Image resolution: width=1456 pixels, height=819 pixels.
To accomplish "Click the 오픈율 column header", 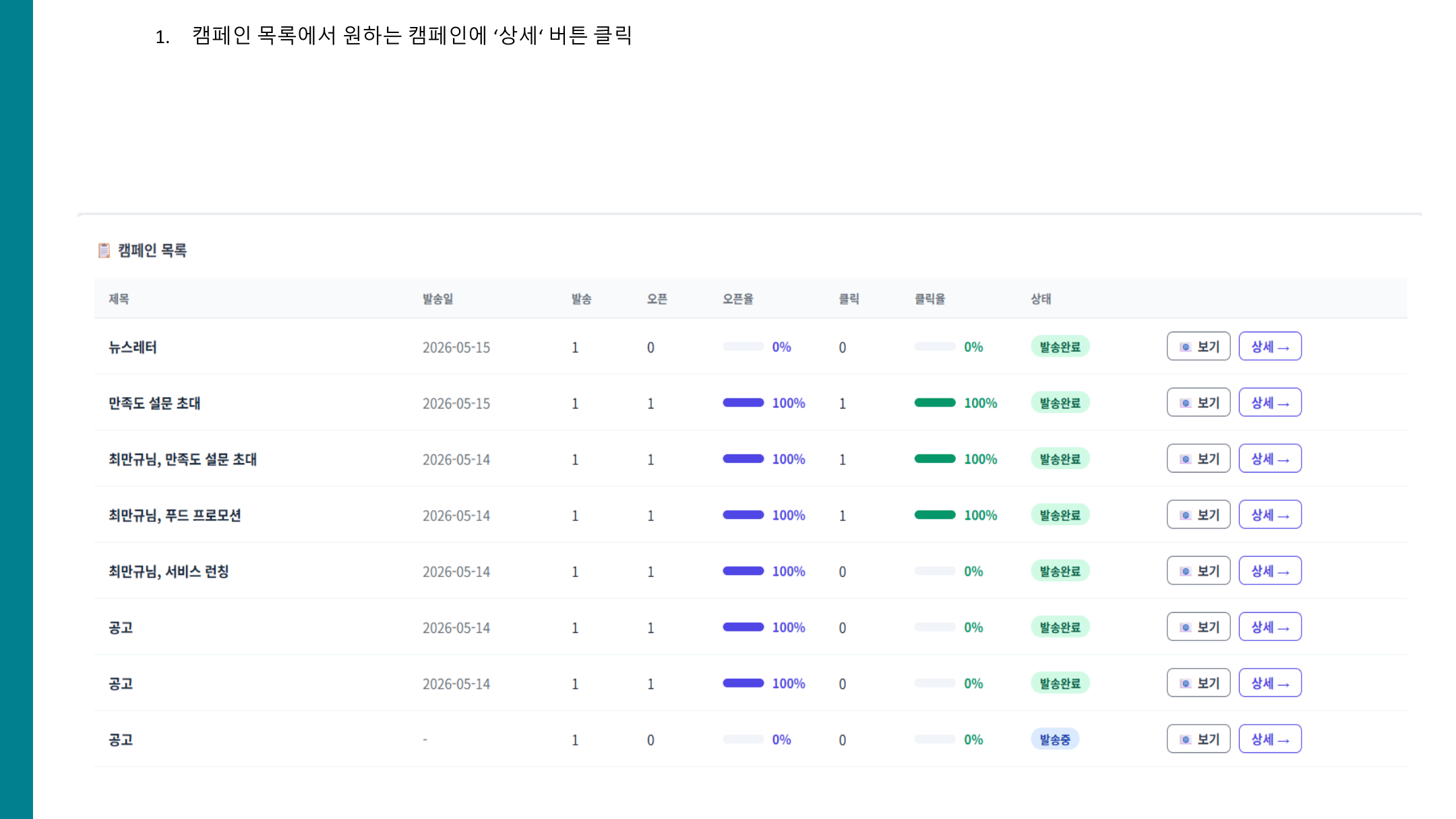I will click(737, 299).
